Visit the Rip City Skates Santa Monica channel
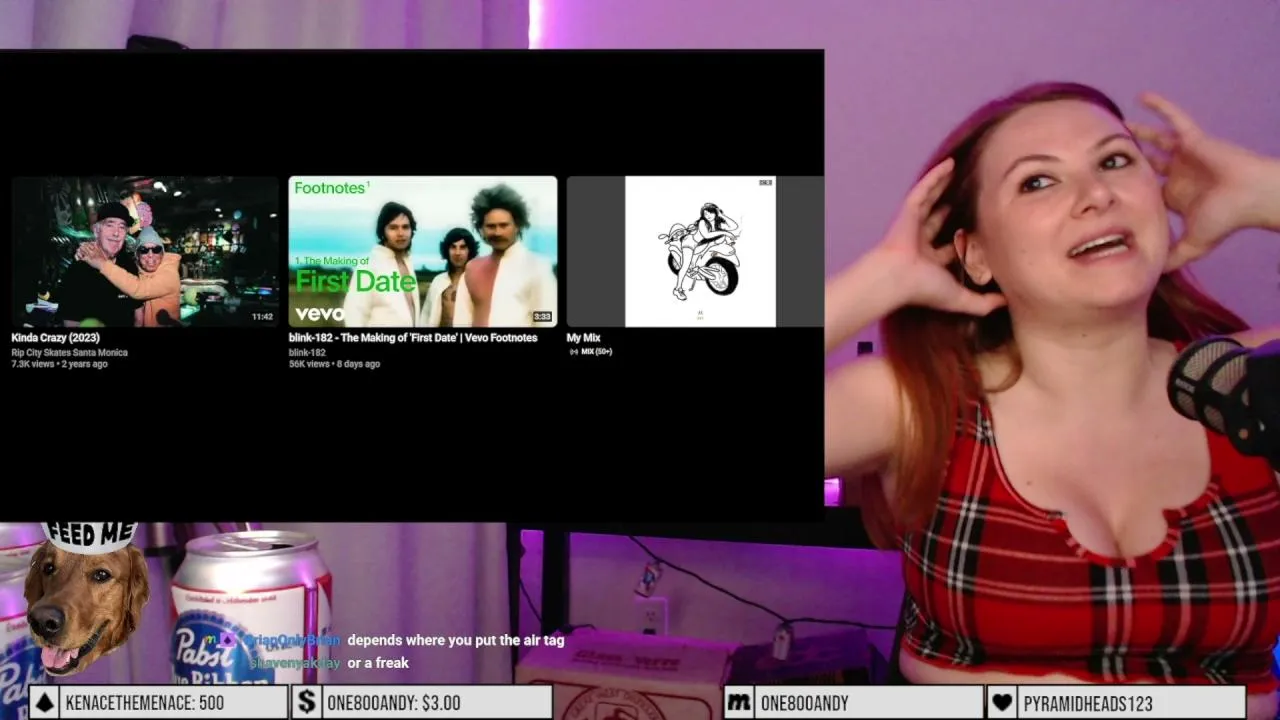The image size is (1280, 720). pyautogui.click(x=70, y=352)
